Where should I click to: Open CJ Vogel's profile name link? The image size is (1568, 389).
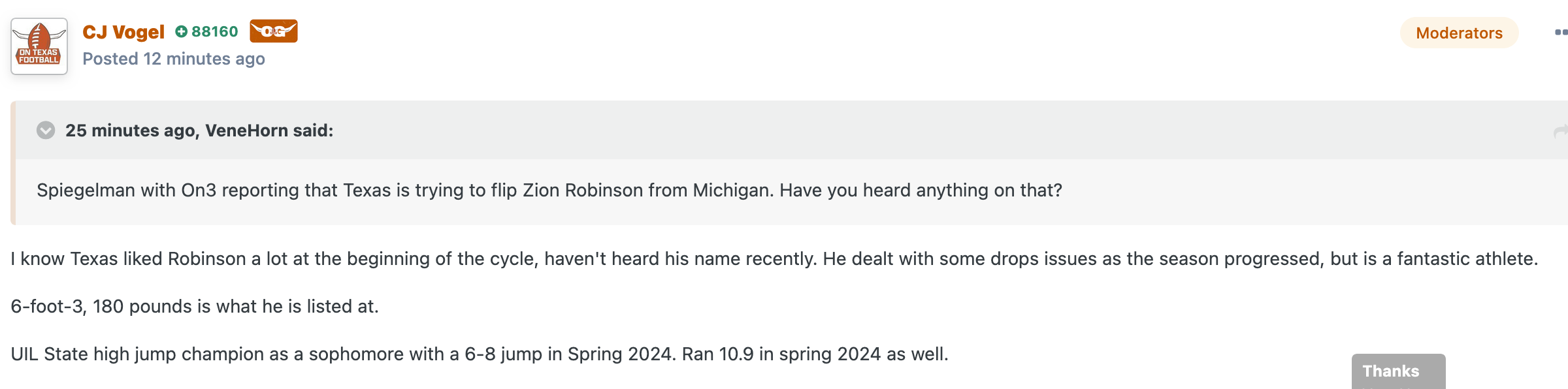(123, 31)
